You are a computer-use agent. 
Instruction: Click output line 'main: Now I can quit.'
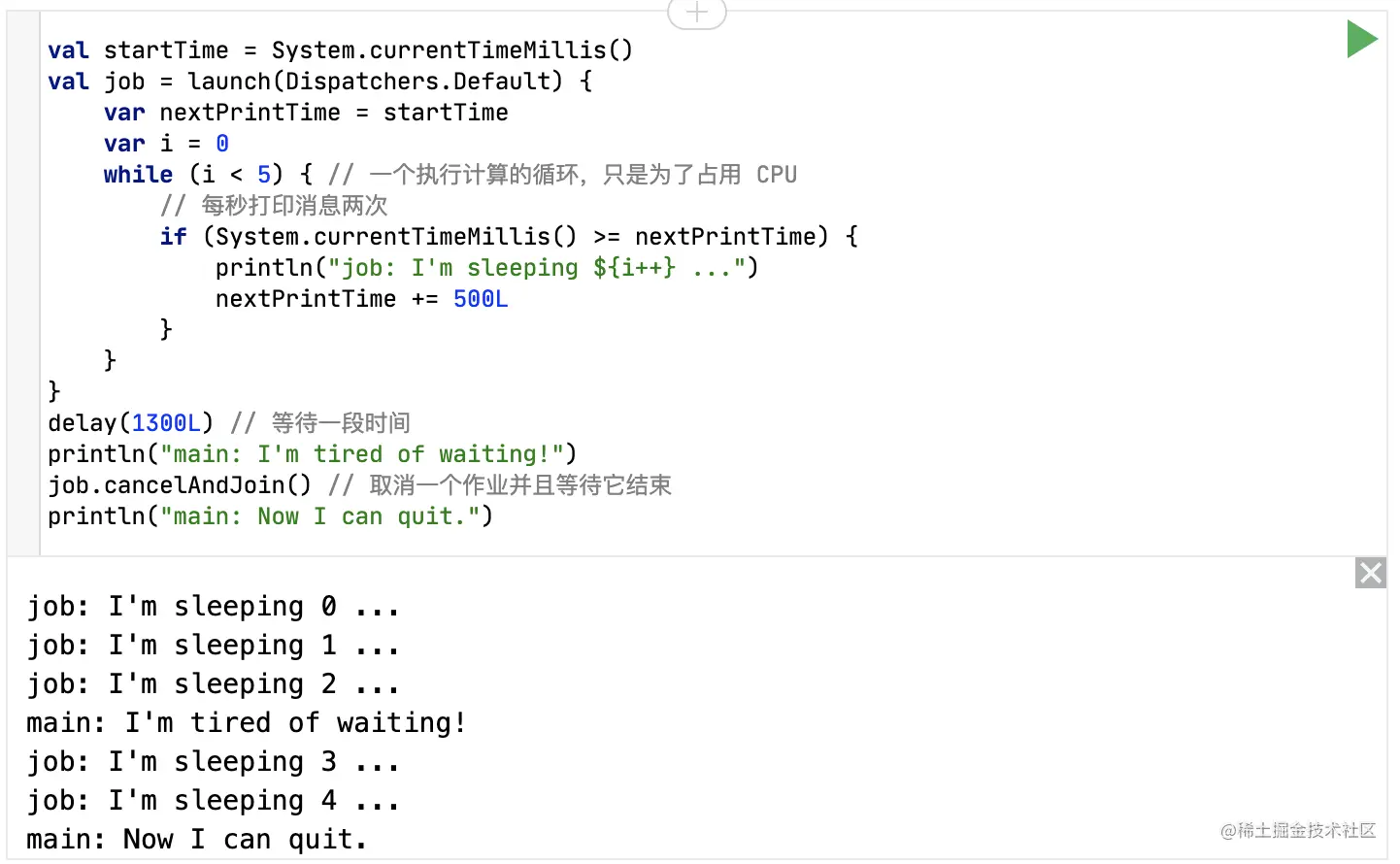tap(197, 840)
